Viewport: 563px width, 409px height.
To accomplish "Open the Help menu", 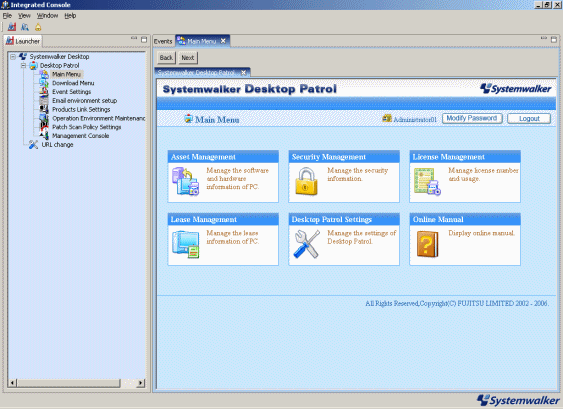I will 70,15.
